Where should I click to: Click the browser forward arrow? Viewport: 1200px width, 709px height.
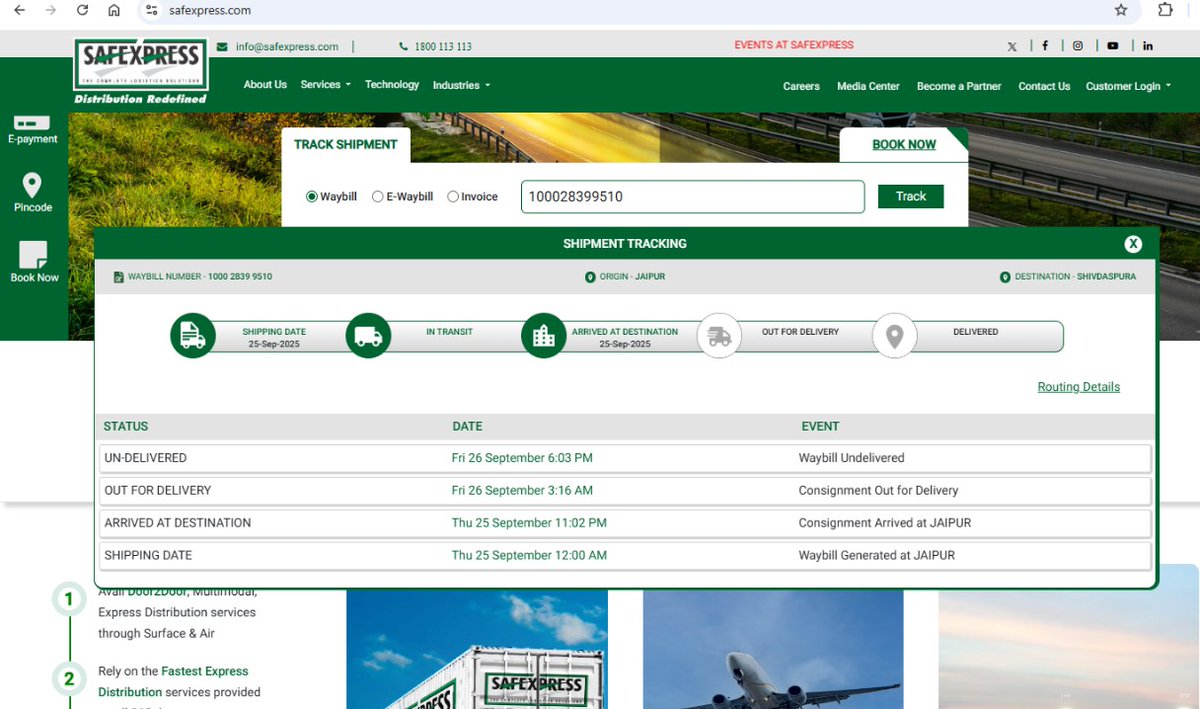51,10
